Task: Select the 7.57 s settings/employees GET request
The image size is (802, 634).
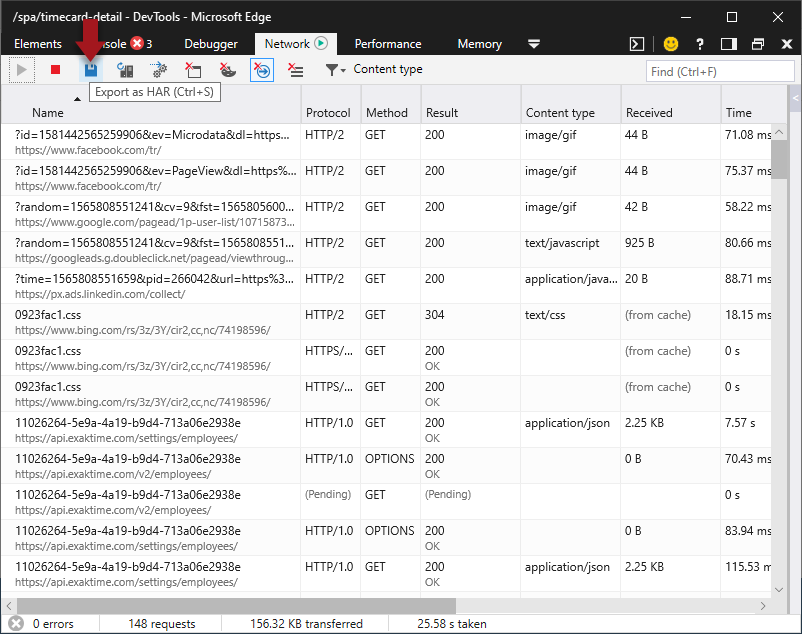Action: coord(386,430)
